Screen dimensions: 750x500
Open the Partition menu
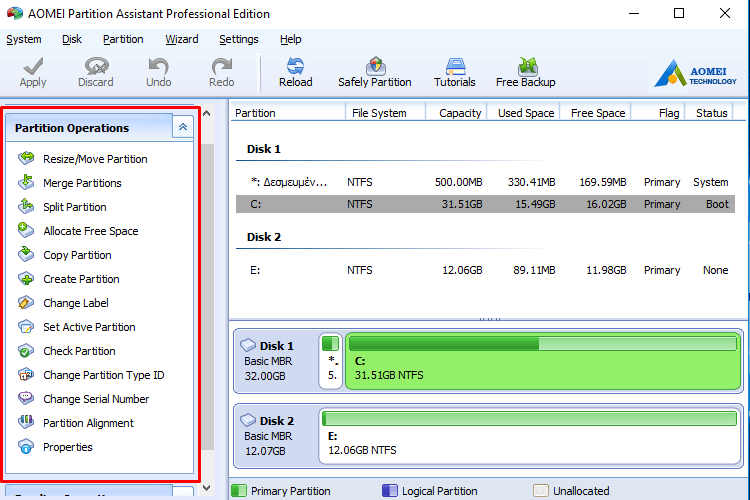[123, 39]
